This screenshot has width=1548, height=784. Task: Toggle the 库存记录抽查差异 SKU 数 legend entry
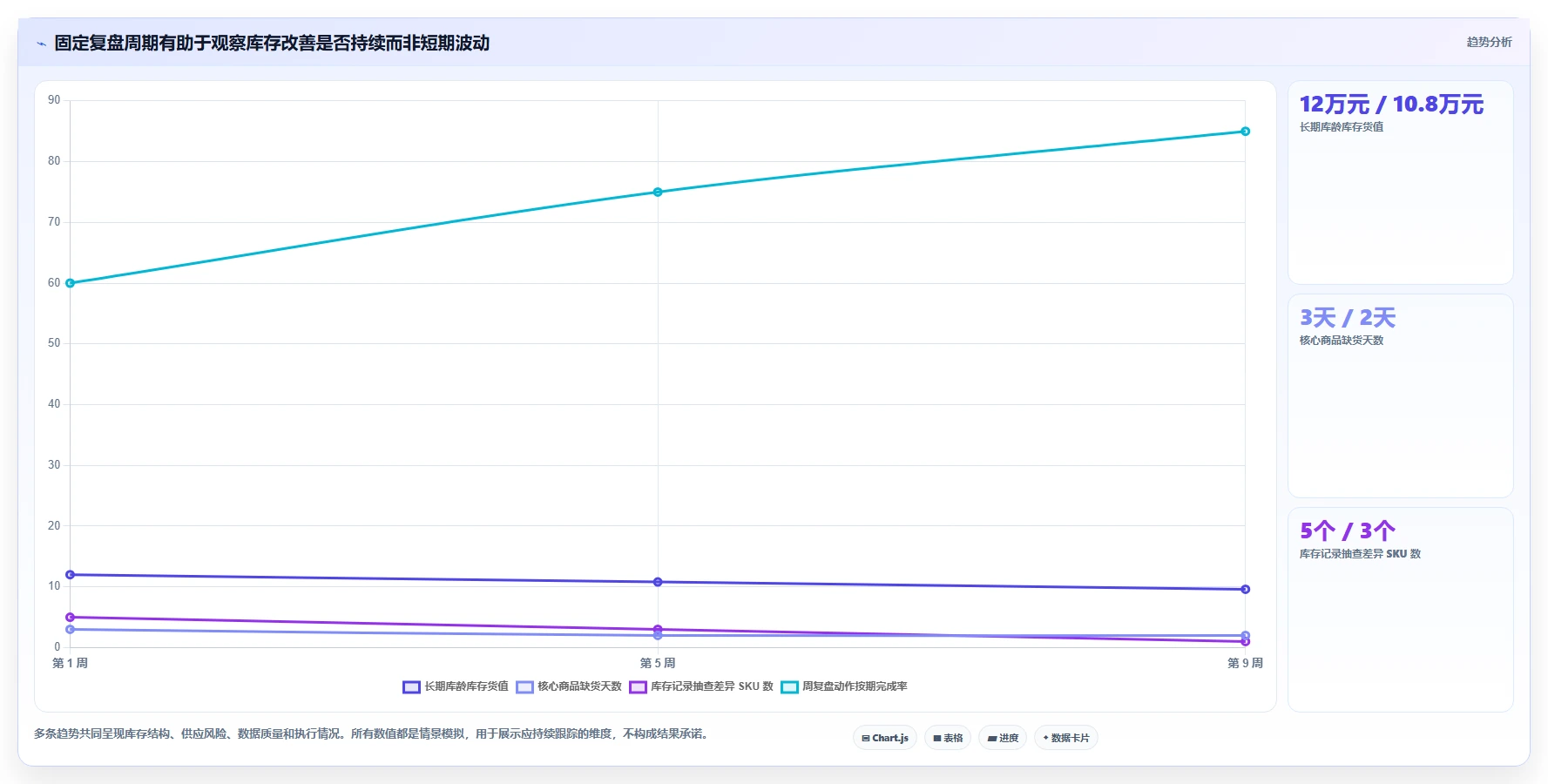click(x=701, y=686)
